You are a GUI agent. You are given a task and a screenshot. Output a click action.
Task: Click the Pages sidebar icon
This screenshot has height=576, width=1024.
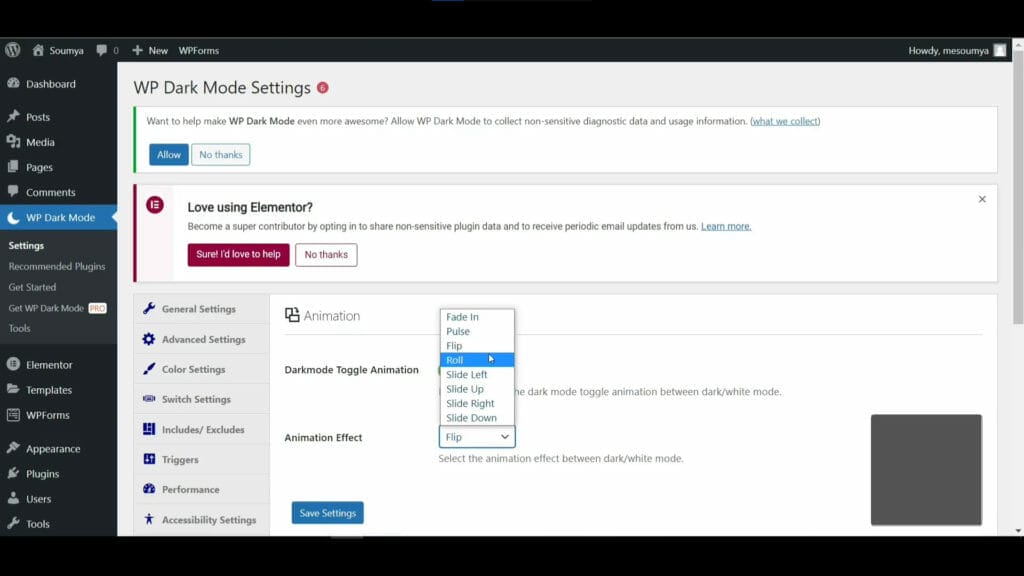coord(14,167)
